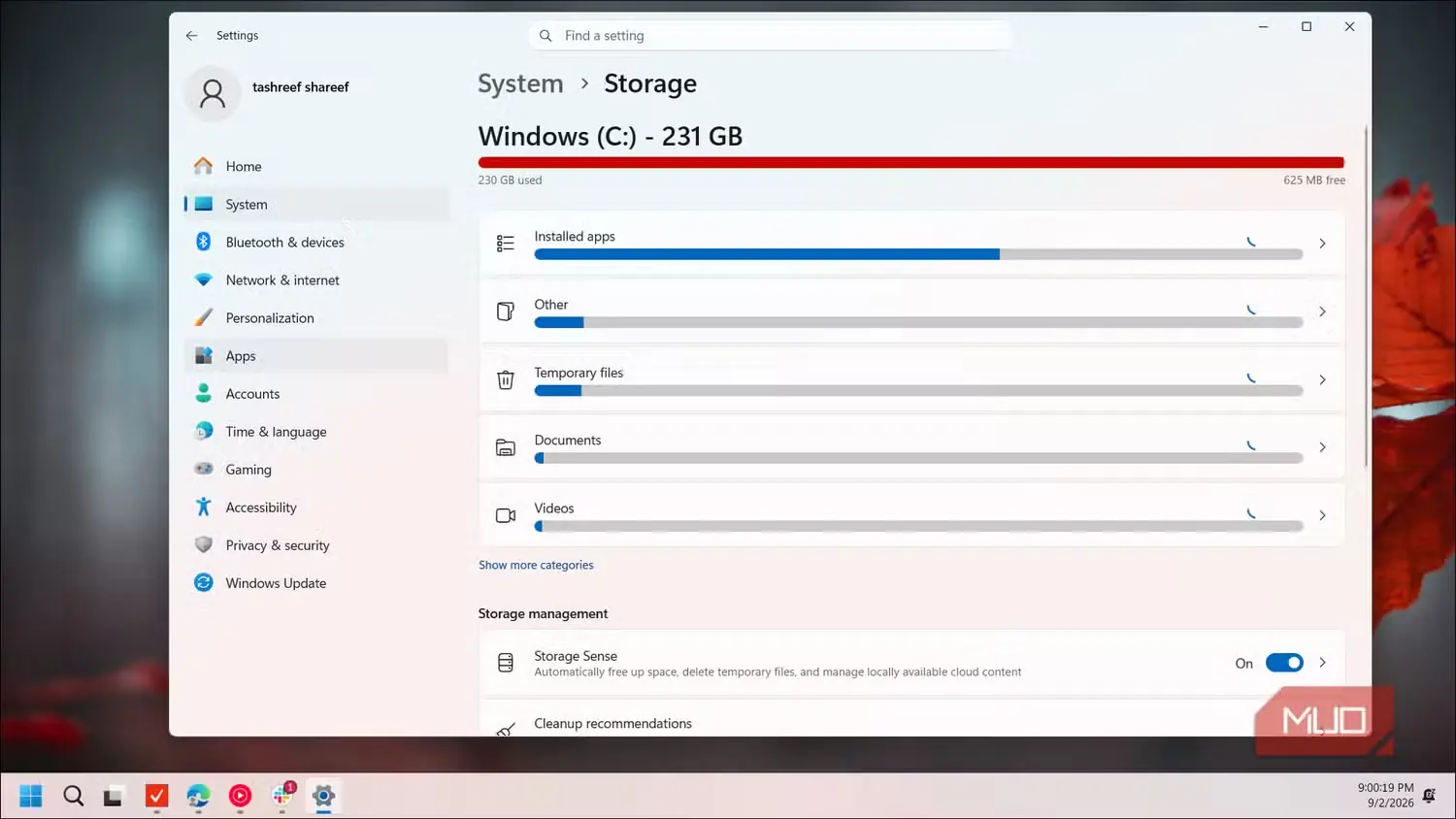The height and width of the screenshot is (819, 1456).
Task: Click the Bluetooth icon in sidebar
Action: pyautogui.click(x=203, y=242)
